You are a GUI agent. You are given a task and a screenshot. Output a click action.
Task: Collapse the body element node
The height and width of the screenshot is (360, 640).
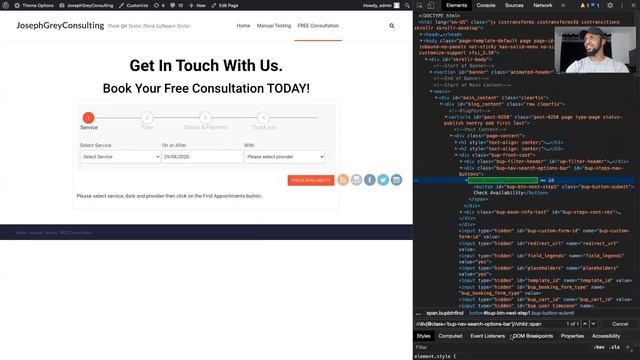pyautogui.click(x=421, y=41)
